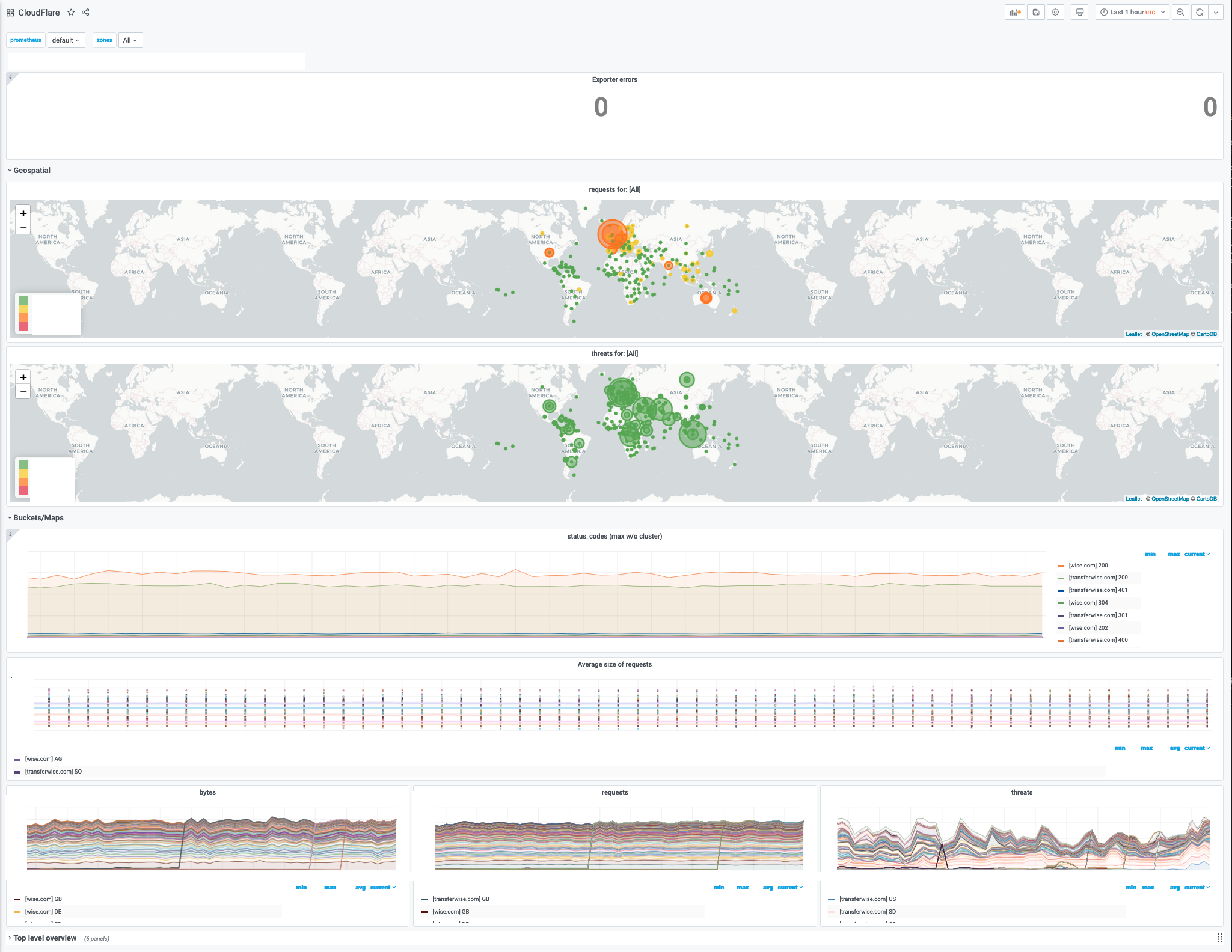
Task: Save the dashboard with the disk icon
Action: pos(1036,12)
